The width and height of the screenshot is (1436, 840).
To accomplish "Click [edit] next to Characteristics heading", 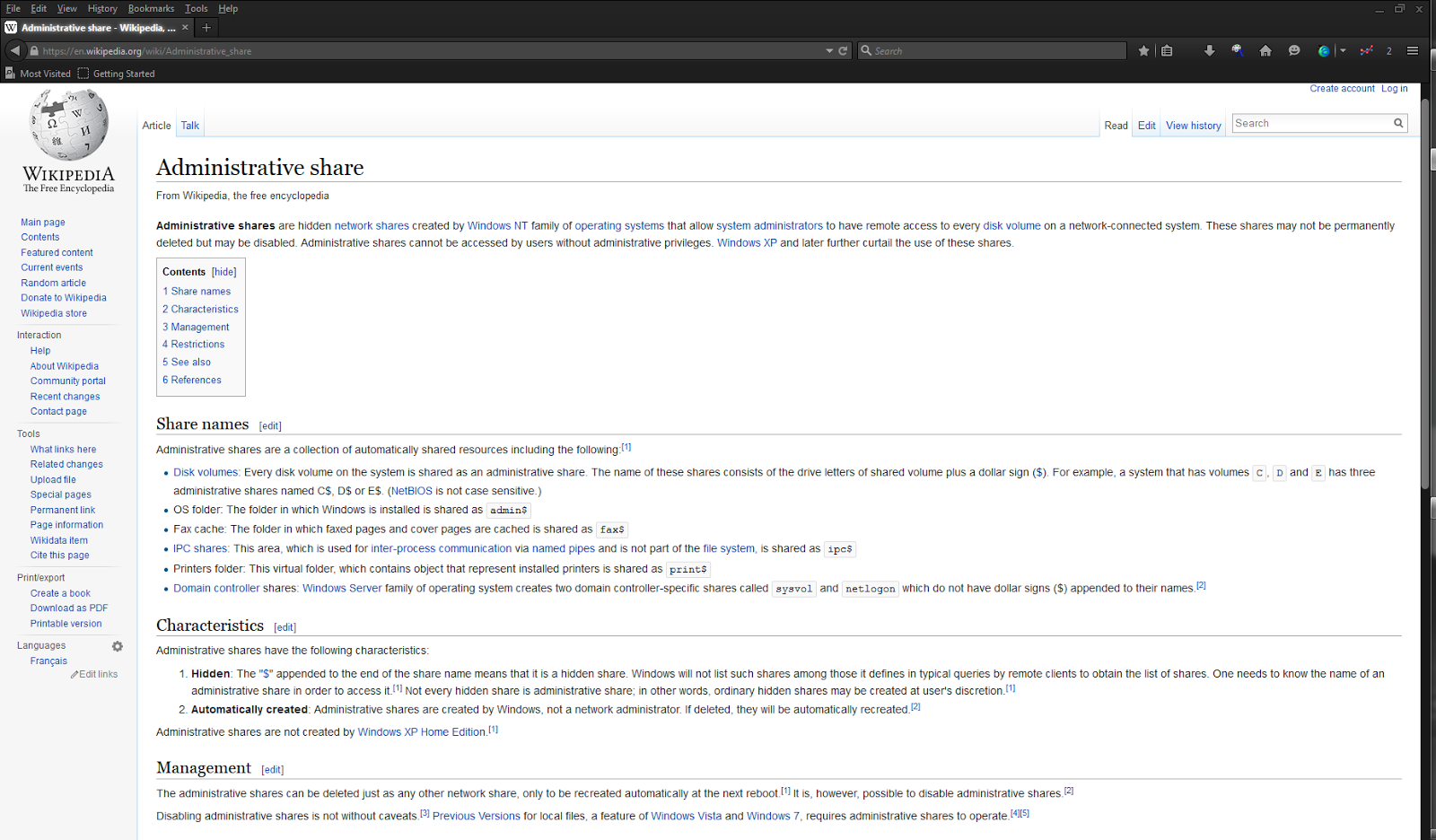I will (x=285, y=627).
